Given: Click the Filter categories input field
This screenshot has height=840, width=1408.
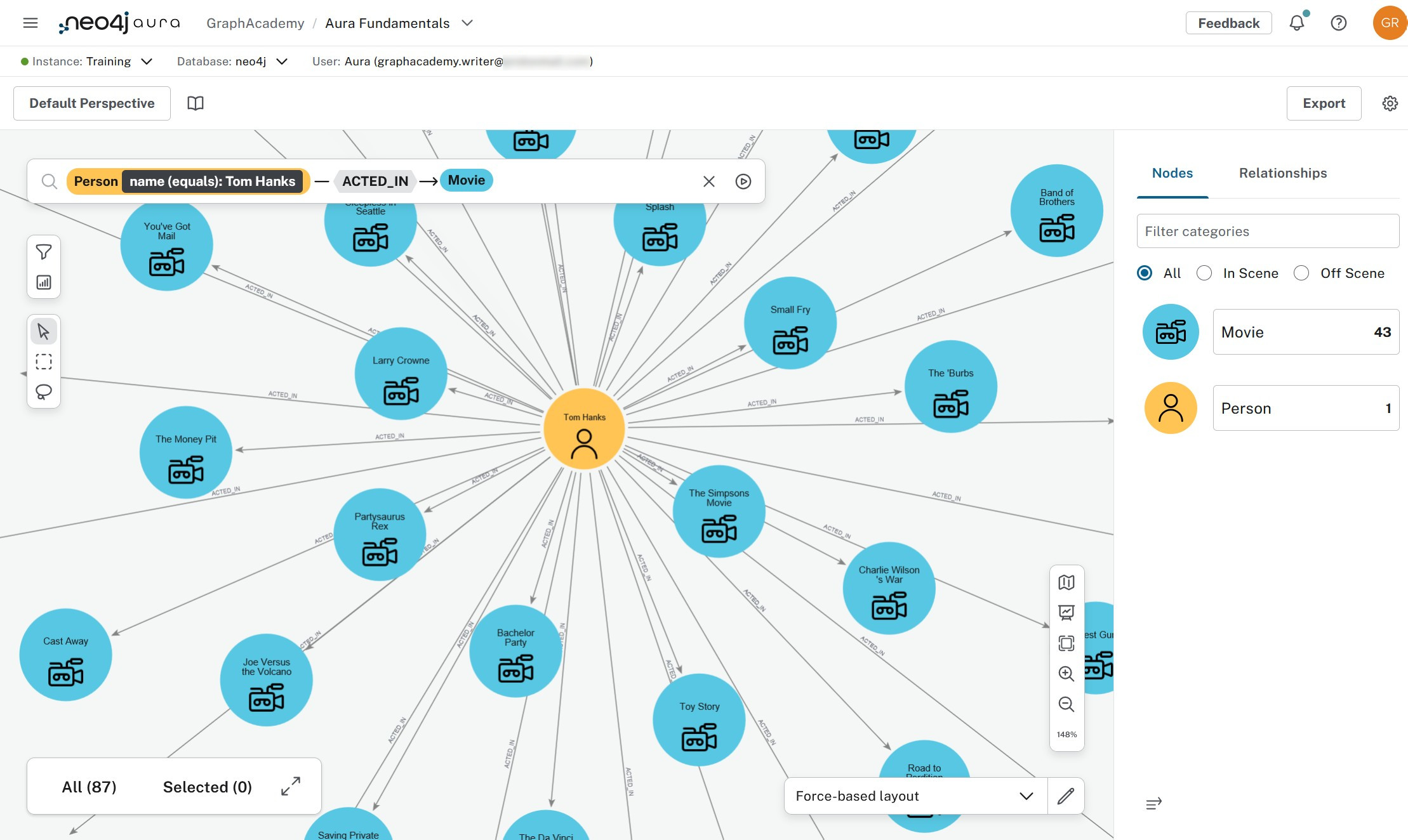Looking at the screenshot, I should click(1268, 231).
